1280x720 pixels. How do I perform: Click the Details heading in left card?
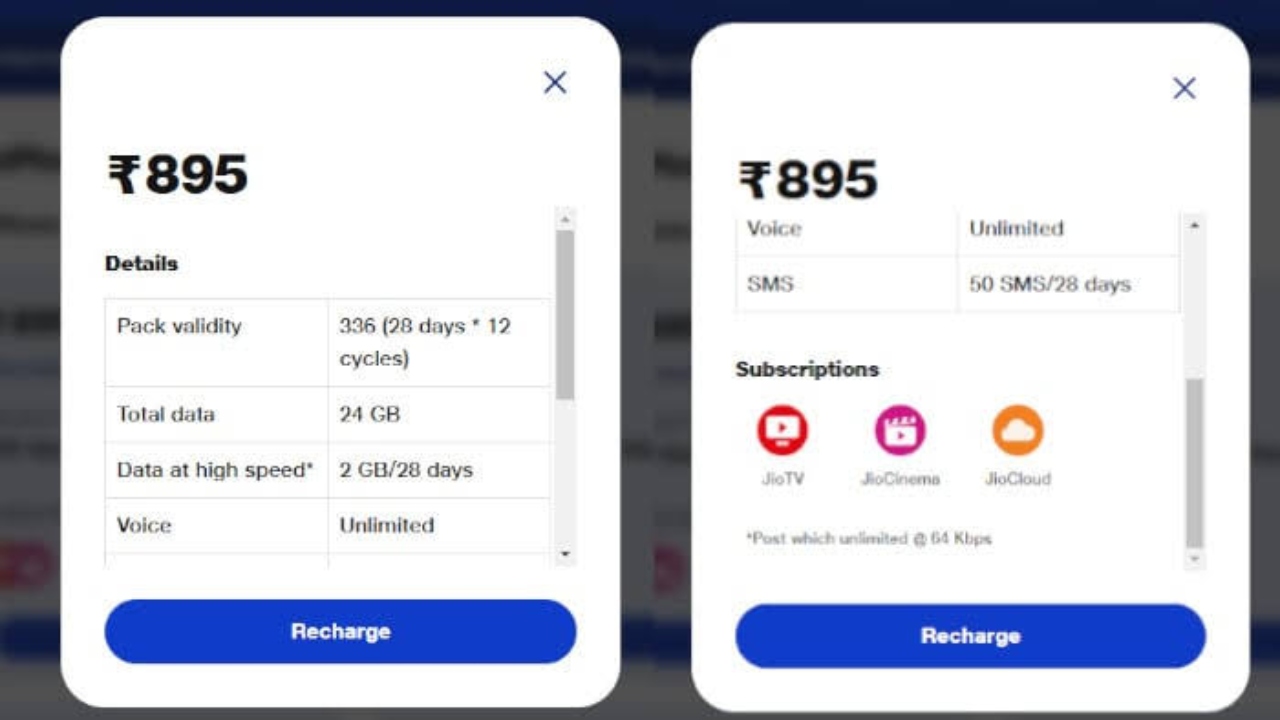[141, 264]
